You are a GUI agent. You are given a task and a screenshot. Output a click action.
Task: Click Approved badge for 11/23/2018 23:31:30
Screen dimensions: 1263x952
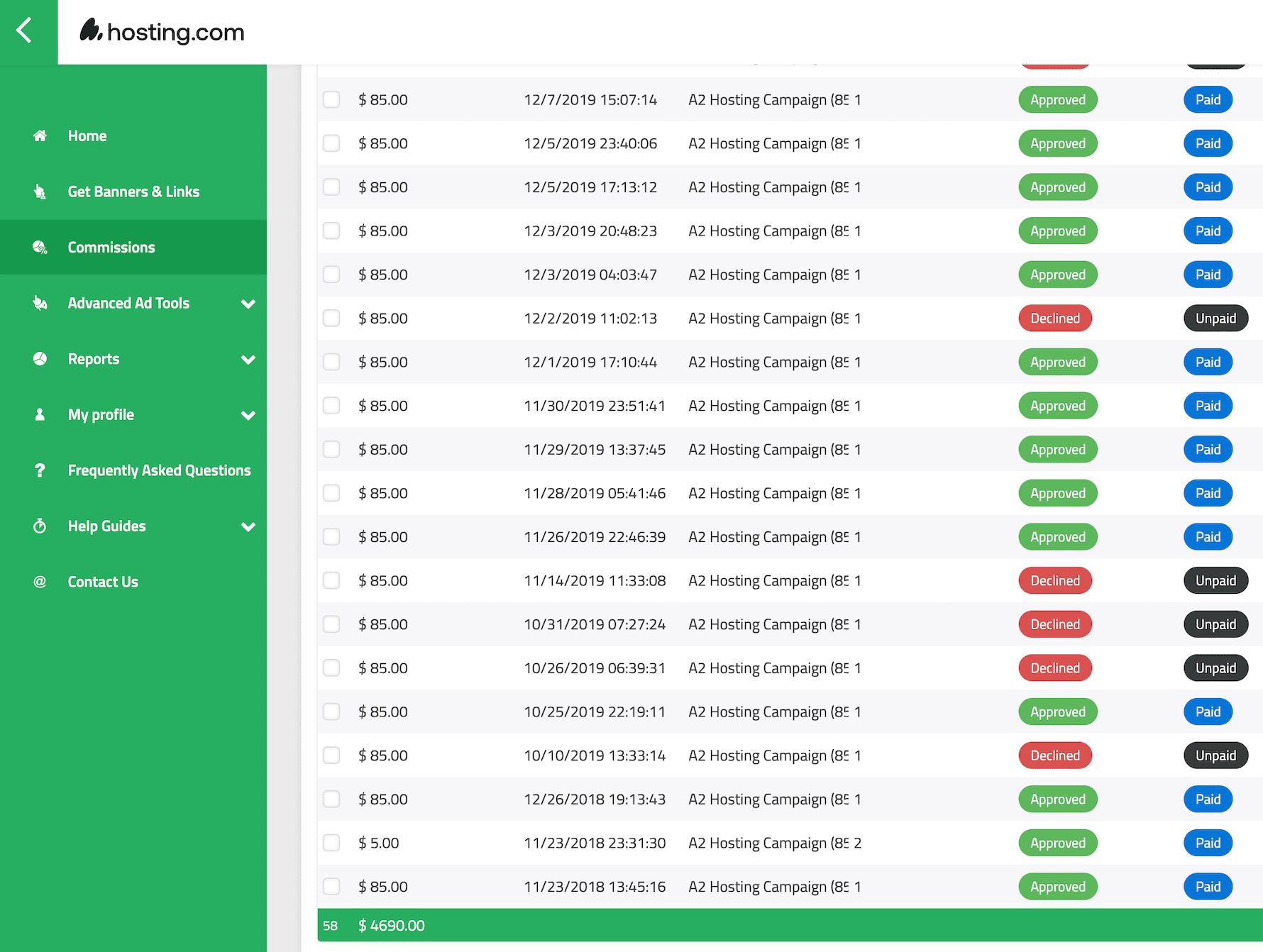coord(1058,843)
